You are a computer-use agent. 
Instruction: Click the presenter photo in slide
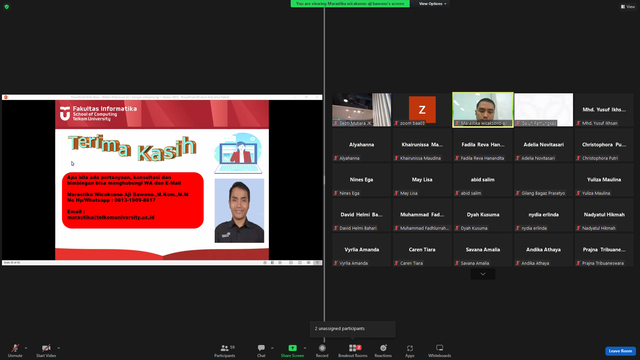click(239, 211)
